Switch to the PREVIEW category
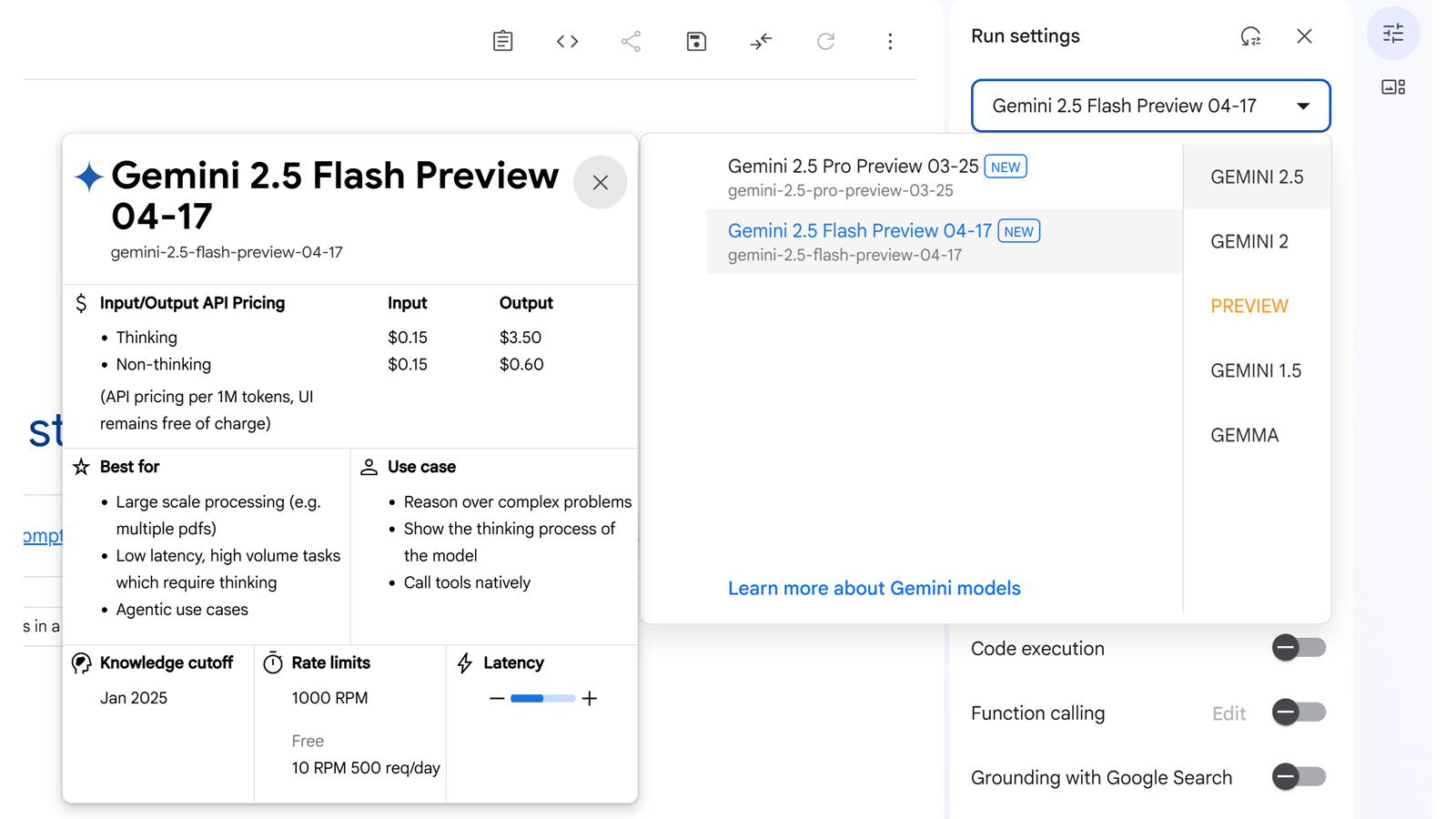 [1257, 307]
